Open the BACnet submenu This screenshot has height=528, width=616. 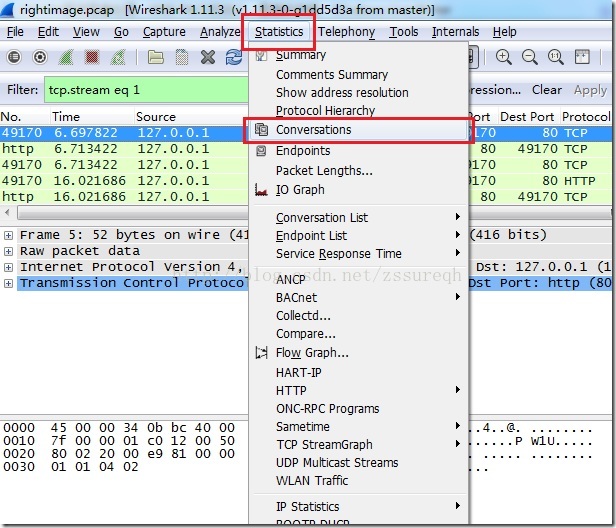coord(359,297)
